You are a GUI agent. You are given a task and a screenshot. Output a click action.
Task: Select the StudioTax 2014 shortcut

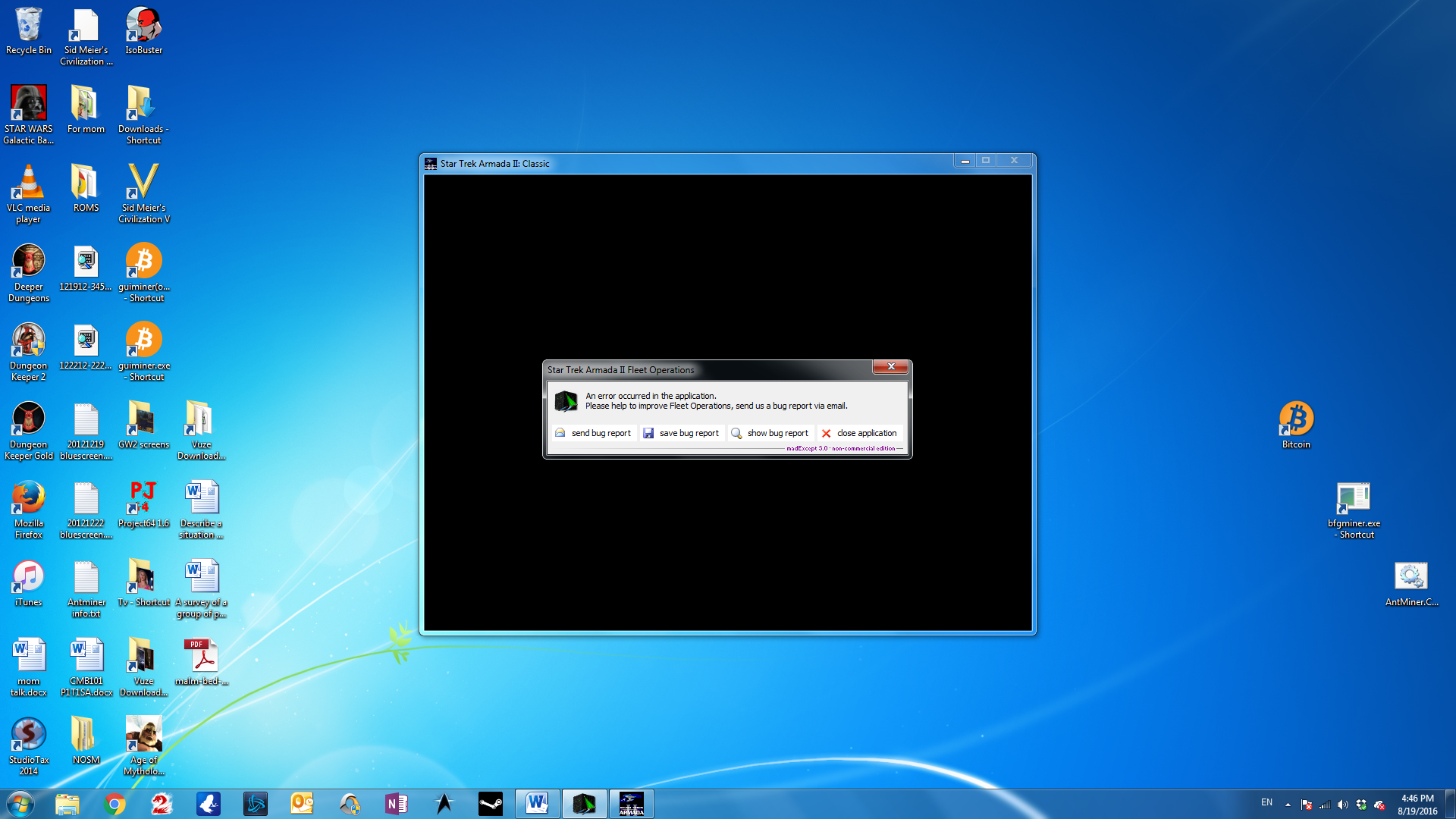29,745
